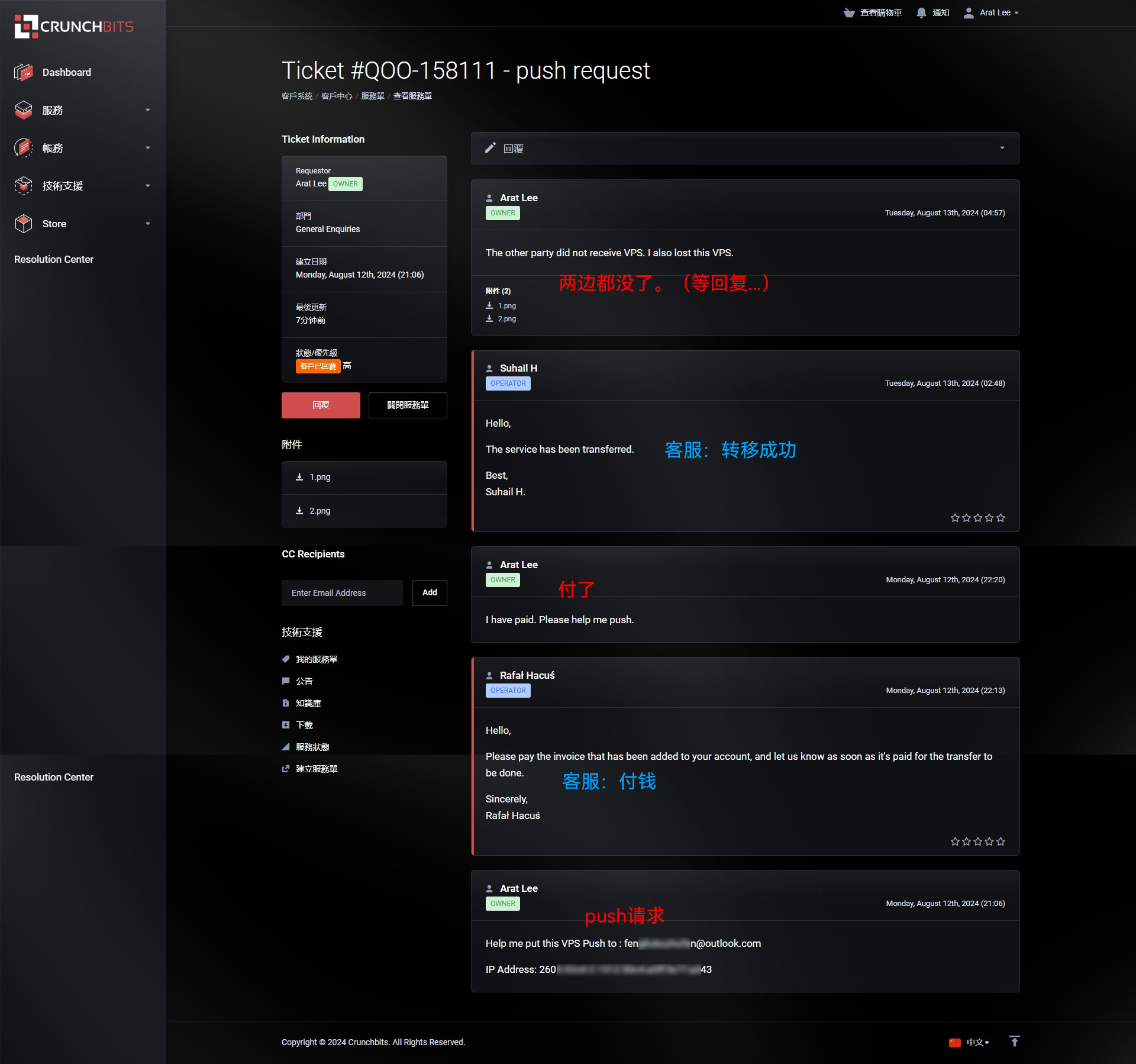Open the Store sidebar menu
This screenshot has width=1136, height=1064.
click(83, 224)
